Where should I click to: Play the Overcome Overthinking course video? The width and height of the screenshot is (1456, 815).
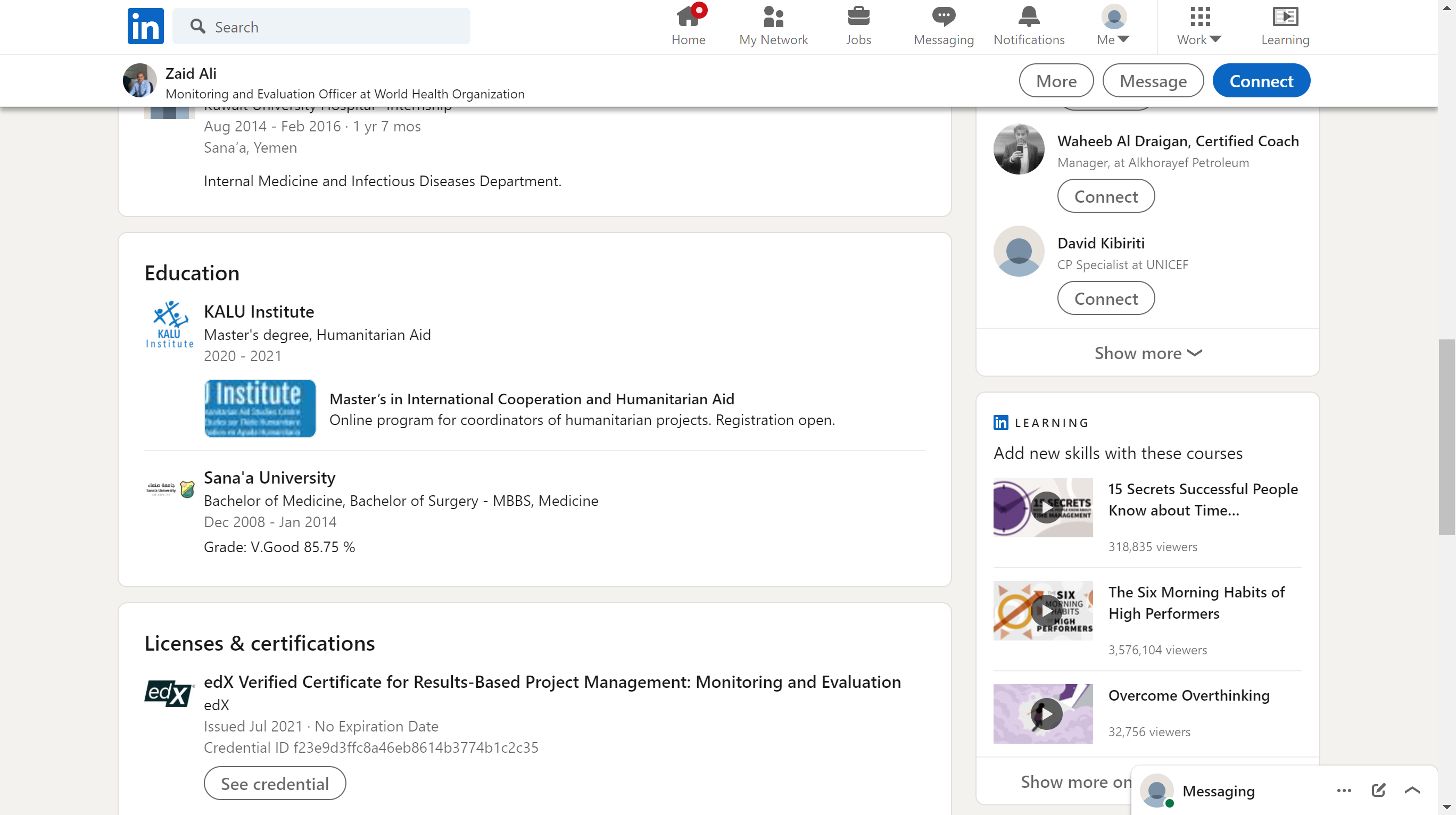1046,714
